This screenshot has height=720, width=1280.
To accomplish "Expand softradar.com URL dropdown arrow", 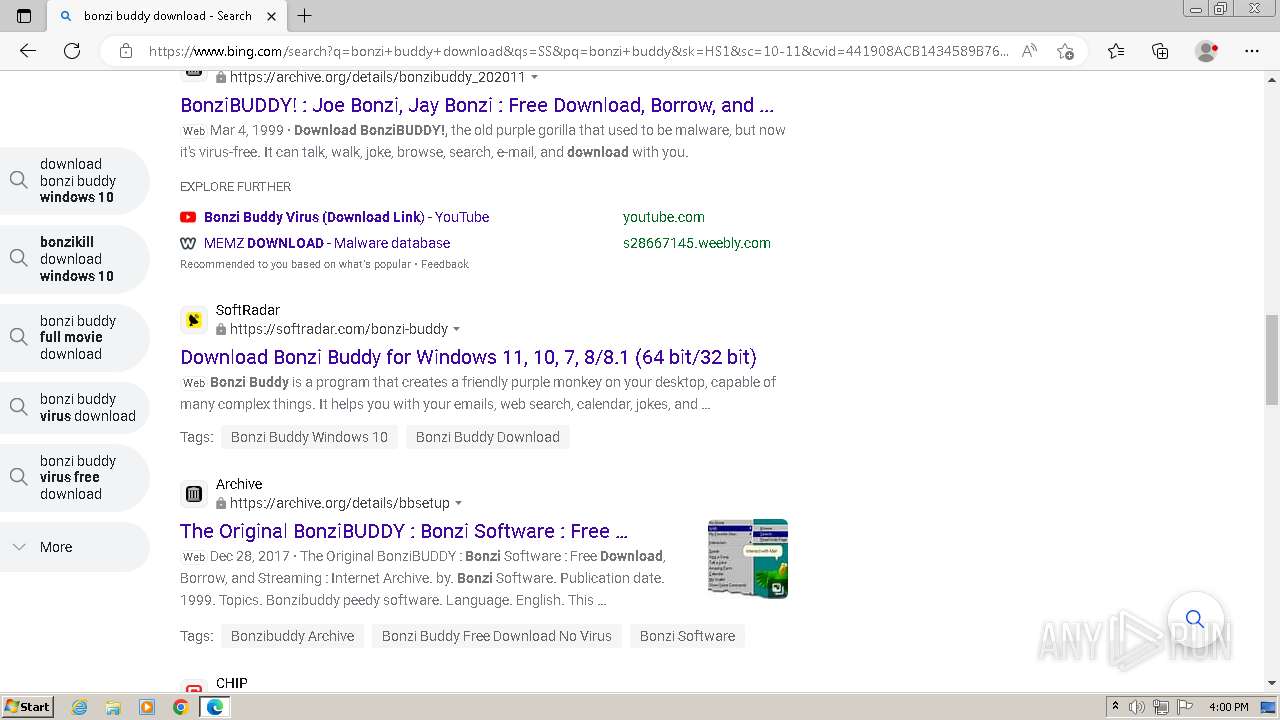I will (457, 329).
